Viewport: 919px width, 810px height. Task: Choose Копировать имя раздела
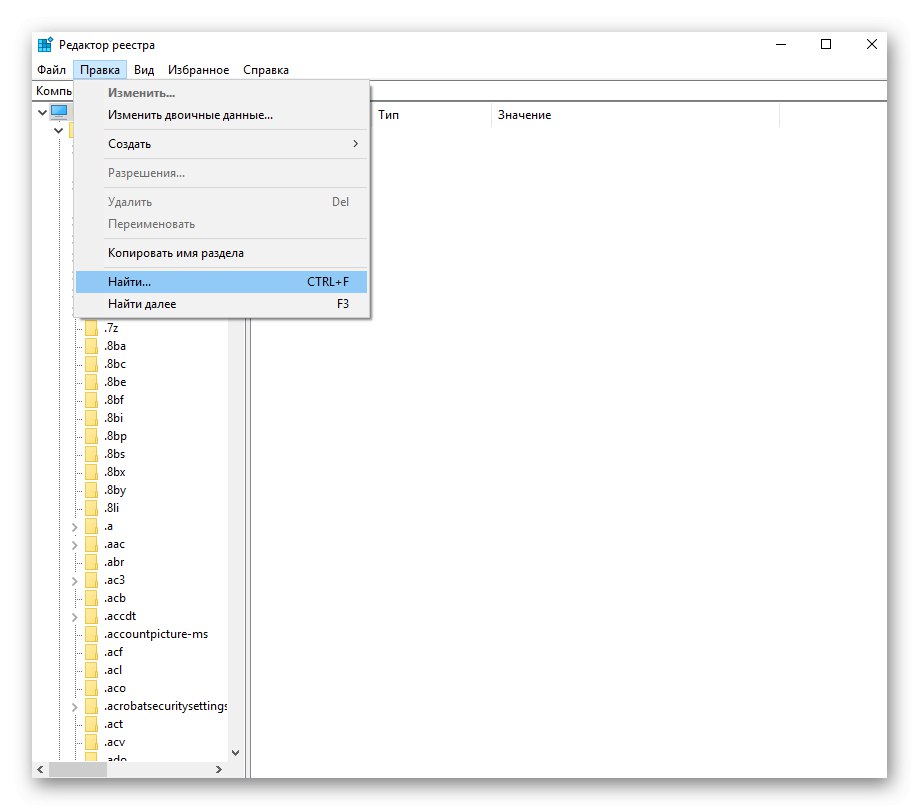pyautogui.click(x=222, y=253)
